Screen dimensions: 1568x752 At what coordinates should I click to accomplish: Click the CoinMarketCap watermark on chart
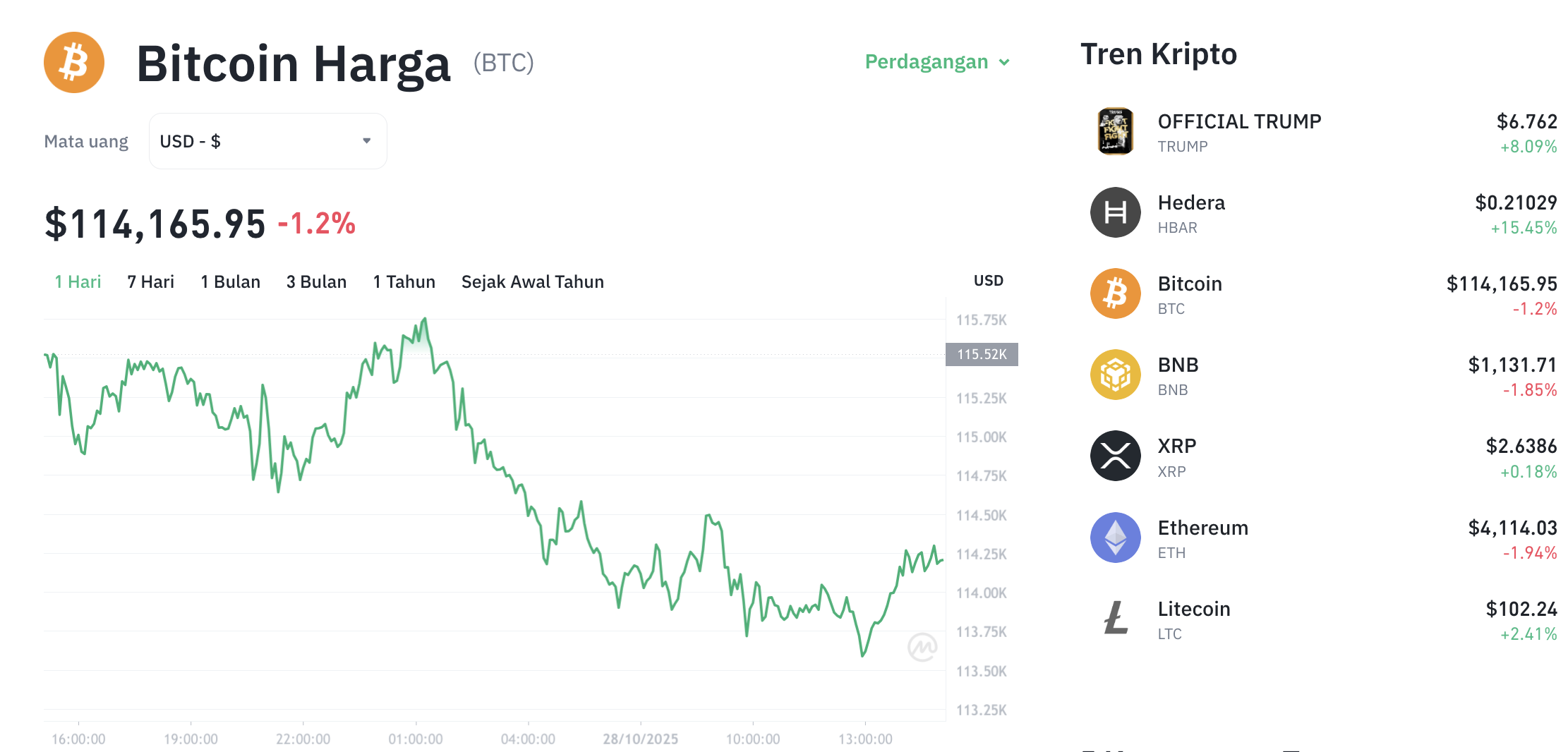[922, 646]
